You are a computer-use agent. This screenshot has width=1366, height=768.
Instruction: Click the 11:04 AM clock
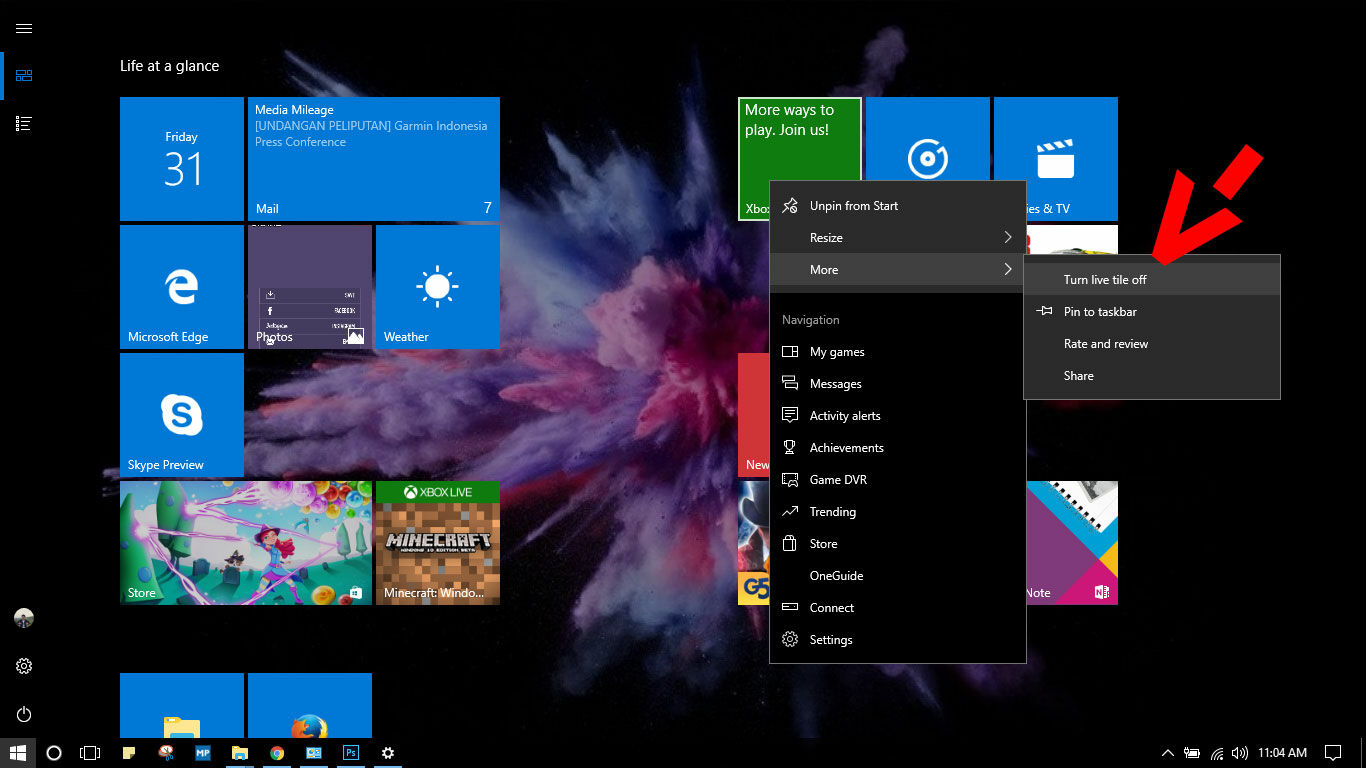[x=1282, y=753]
